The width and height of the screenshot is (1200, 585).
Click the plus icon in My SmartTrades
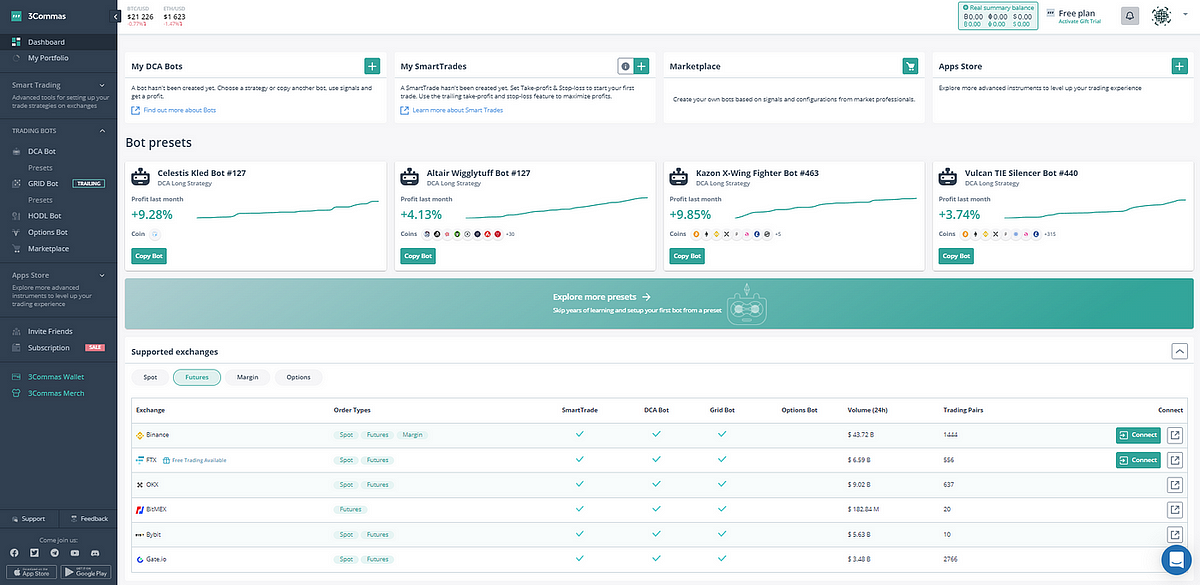pos(642,66)
